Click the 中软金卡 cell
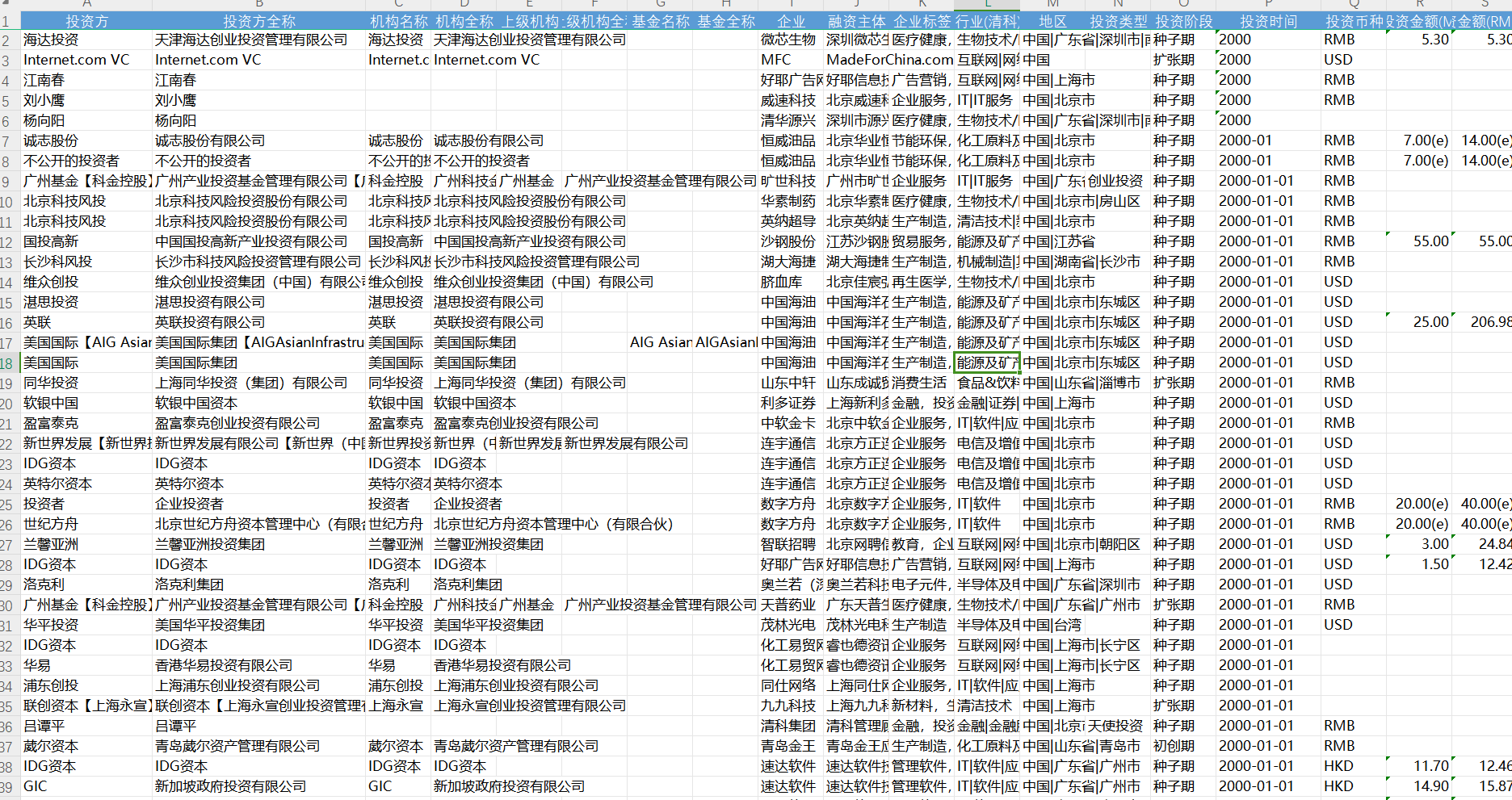 [x=791, y=423]
